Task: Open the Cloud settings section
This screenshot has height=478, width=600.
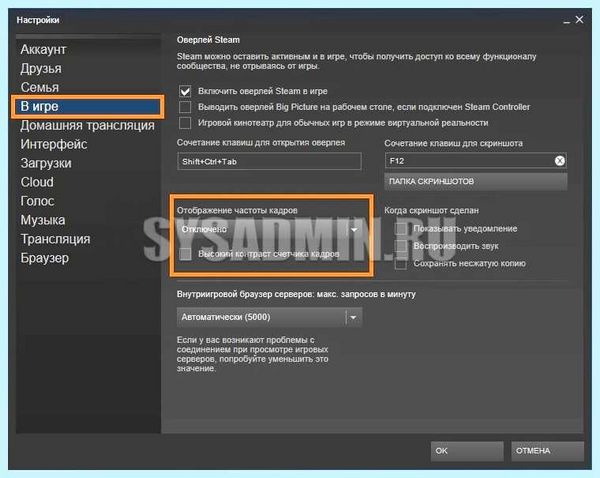Action: pyautogui.click(x=37, y=182)
